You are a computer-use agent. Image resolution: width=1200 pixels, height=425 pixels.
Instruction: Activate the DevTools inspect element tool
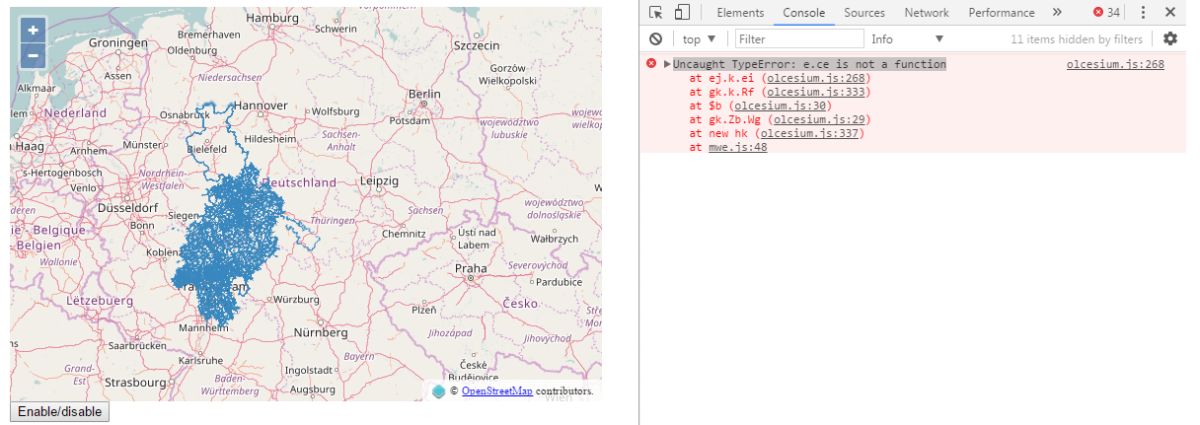pyautogui.click(x=656, y=13)
